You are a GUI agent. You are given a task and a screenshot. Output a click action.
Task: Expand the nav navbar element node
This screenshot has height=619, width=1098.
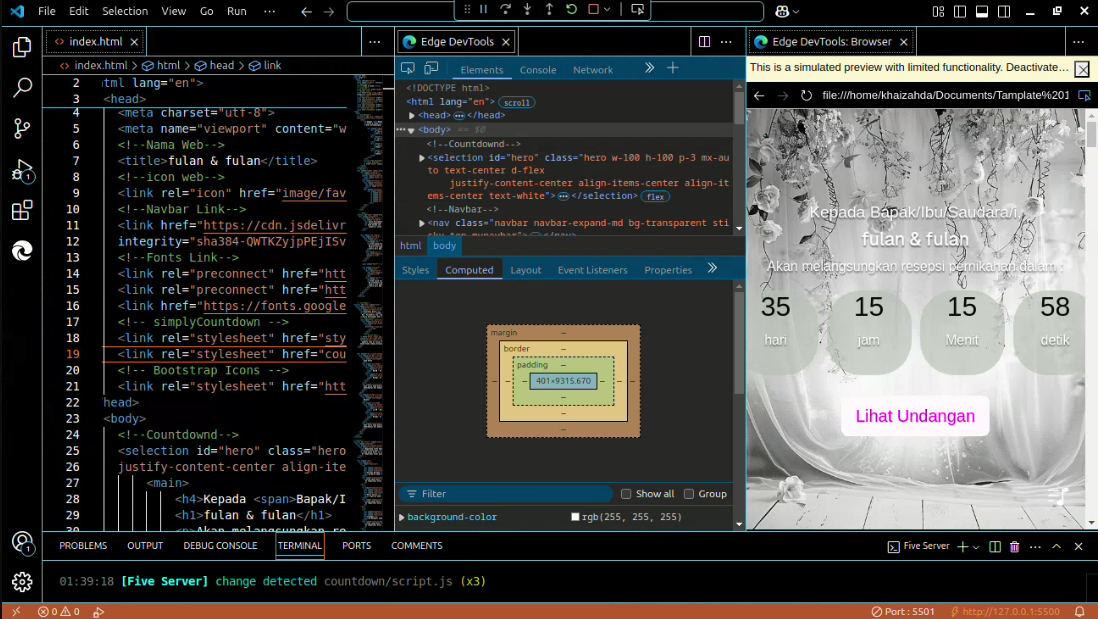pyautogui.click(x=421, y=223)
